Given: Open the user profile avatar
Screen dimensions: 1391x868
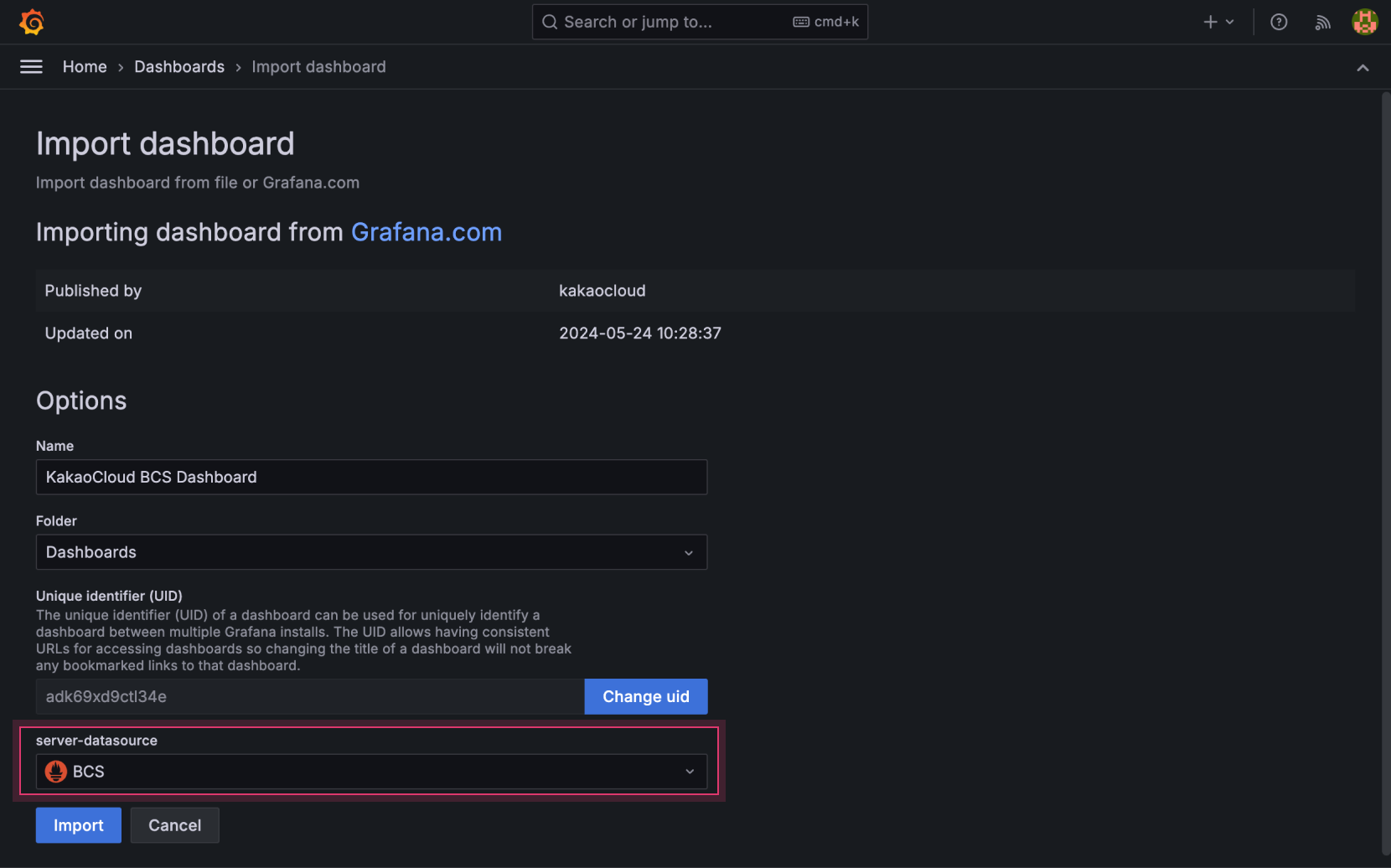Looking at the screenshot, I should tap(1365, 22).
